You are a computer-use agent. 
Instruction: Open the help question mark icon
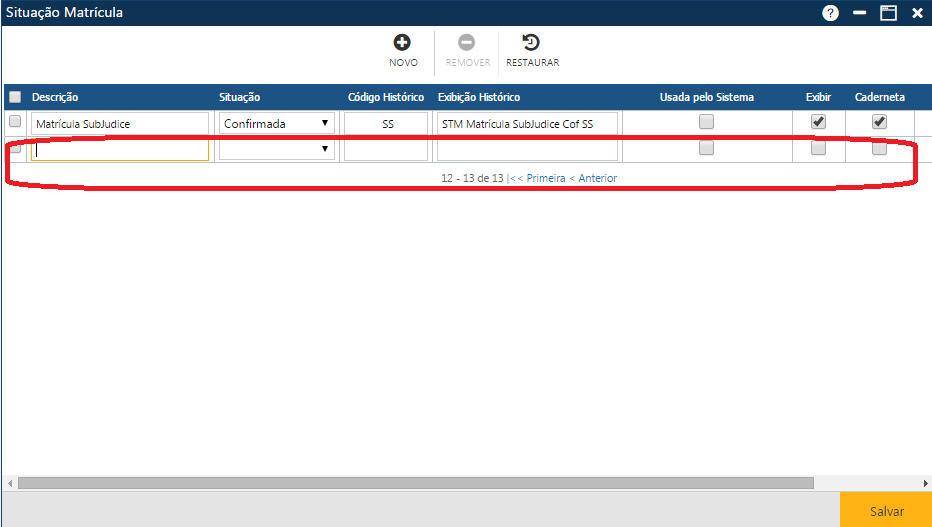click(831, 13)
